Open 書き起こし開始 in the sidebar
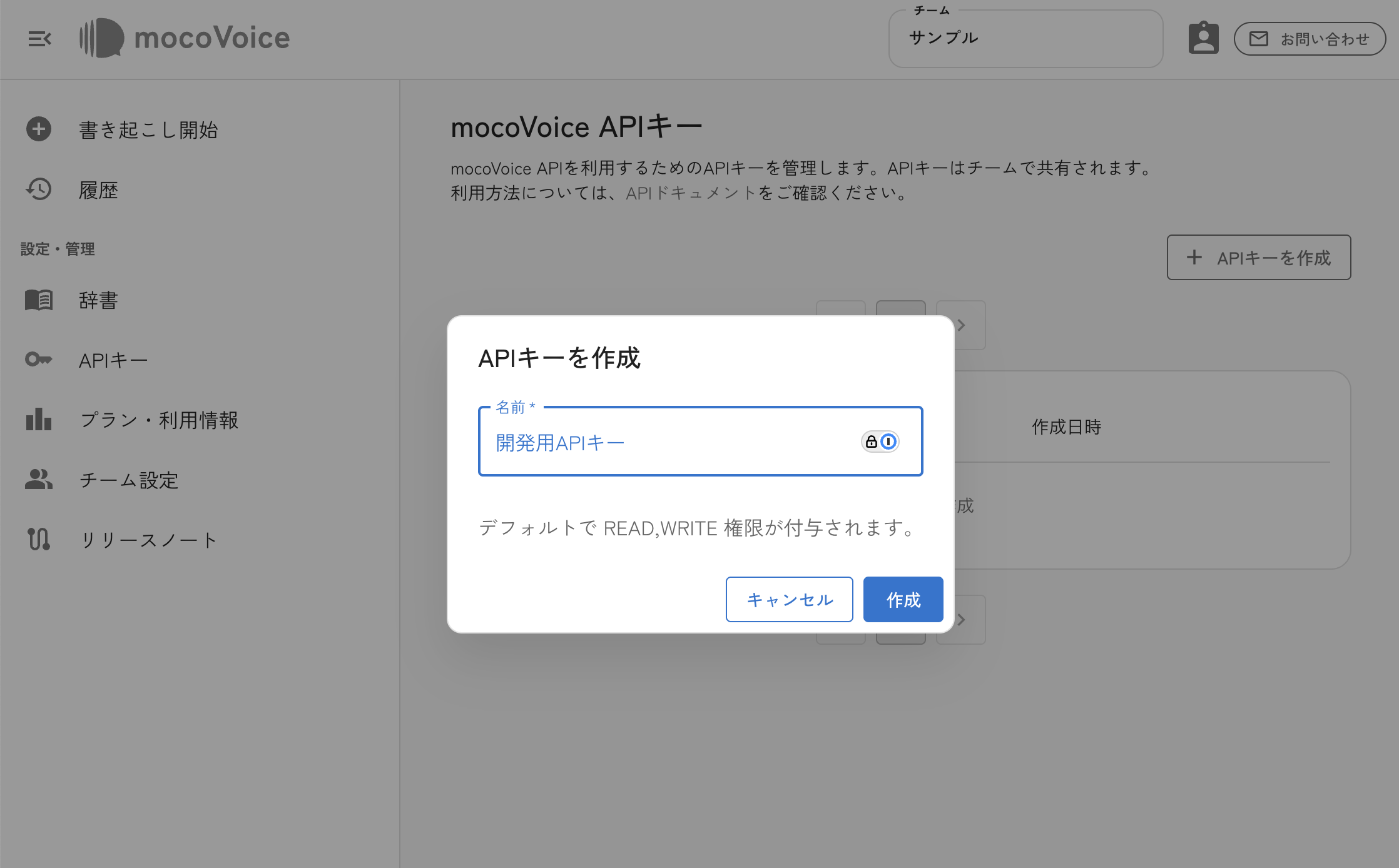1399x868 pixels. 148,130
